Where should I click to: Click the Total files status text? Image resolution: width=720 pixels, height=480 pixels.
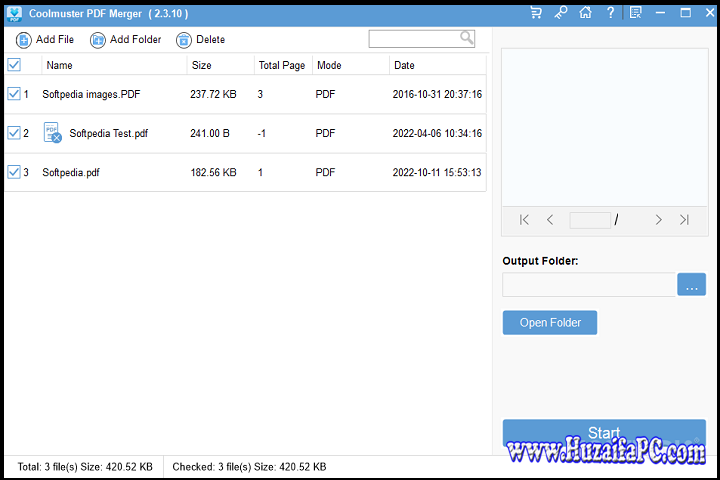85,467
